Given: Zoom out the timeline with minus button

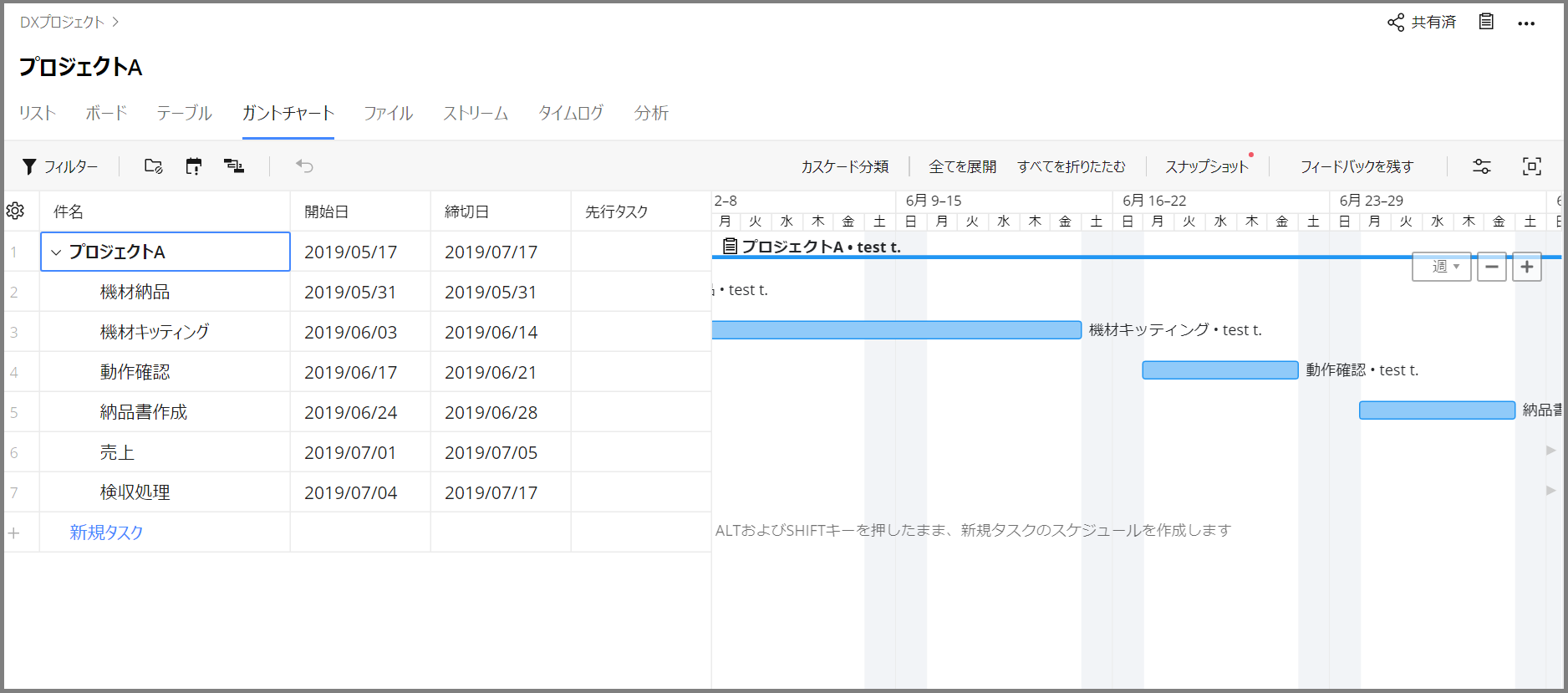Looking at the screenshot, I should click(x=1492, y=267).
